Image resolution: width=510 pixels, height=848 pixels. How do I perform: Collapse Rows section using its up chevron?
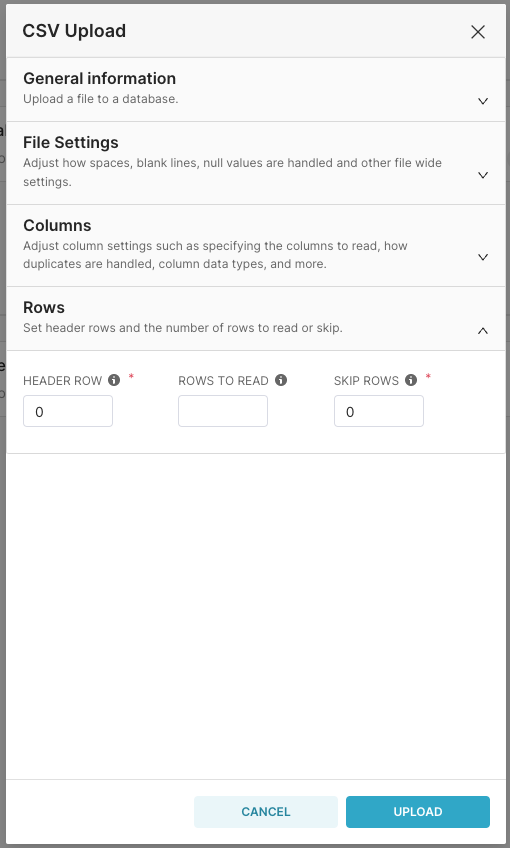point(483,330)
